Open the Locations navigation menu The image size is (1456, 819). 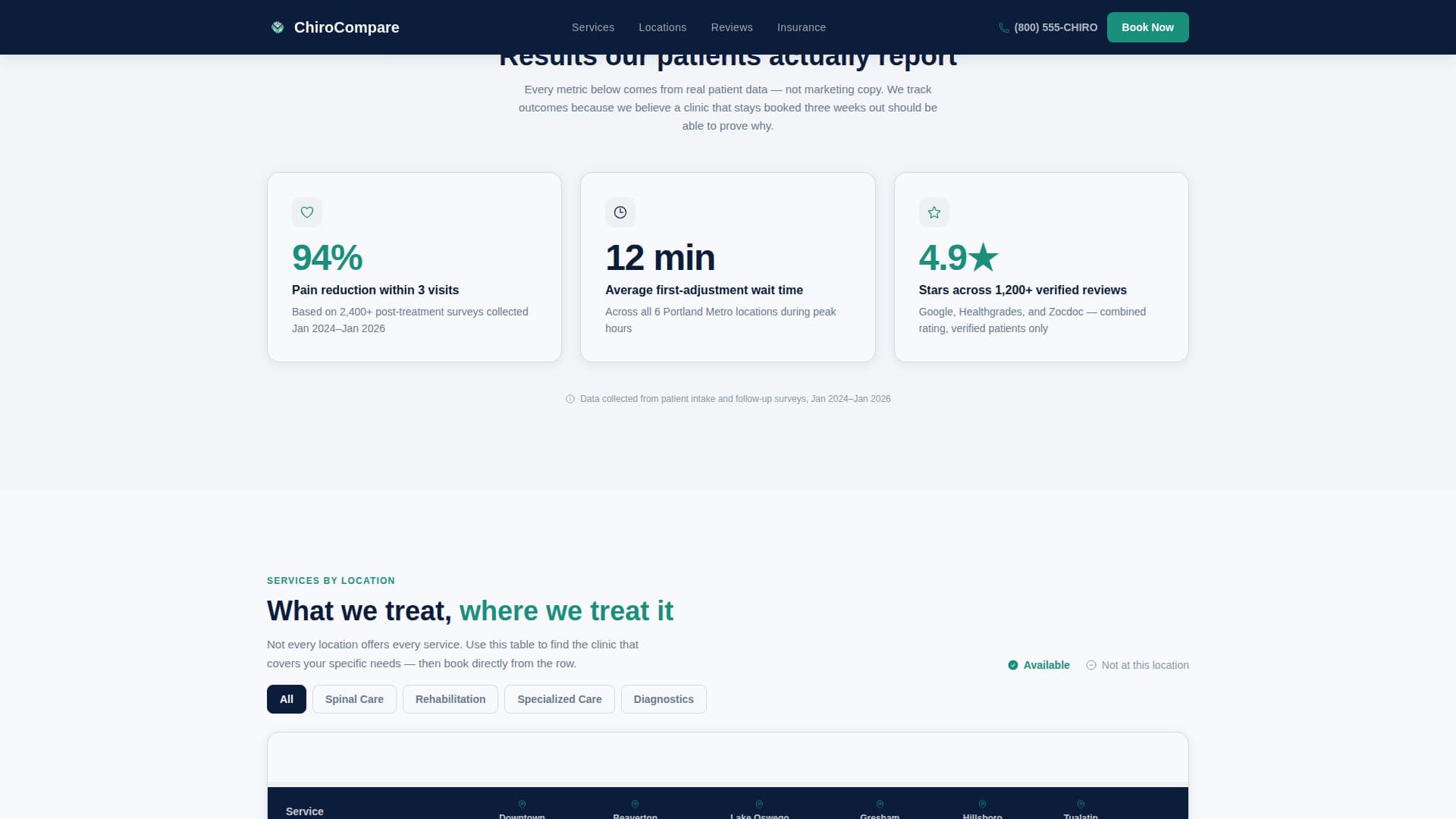[x=662, y=27]
